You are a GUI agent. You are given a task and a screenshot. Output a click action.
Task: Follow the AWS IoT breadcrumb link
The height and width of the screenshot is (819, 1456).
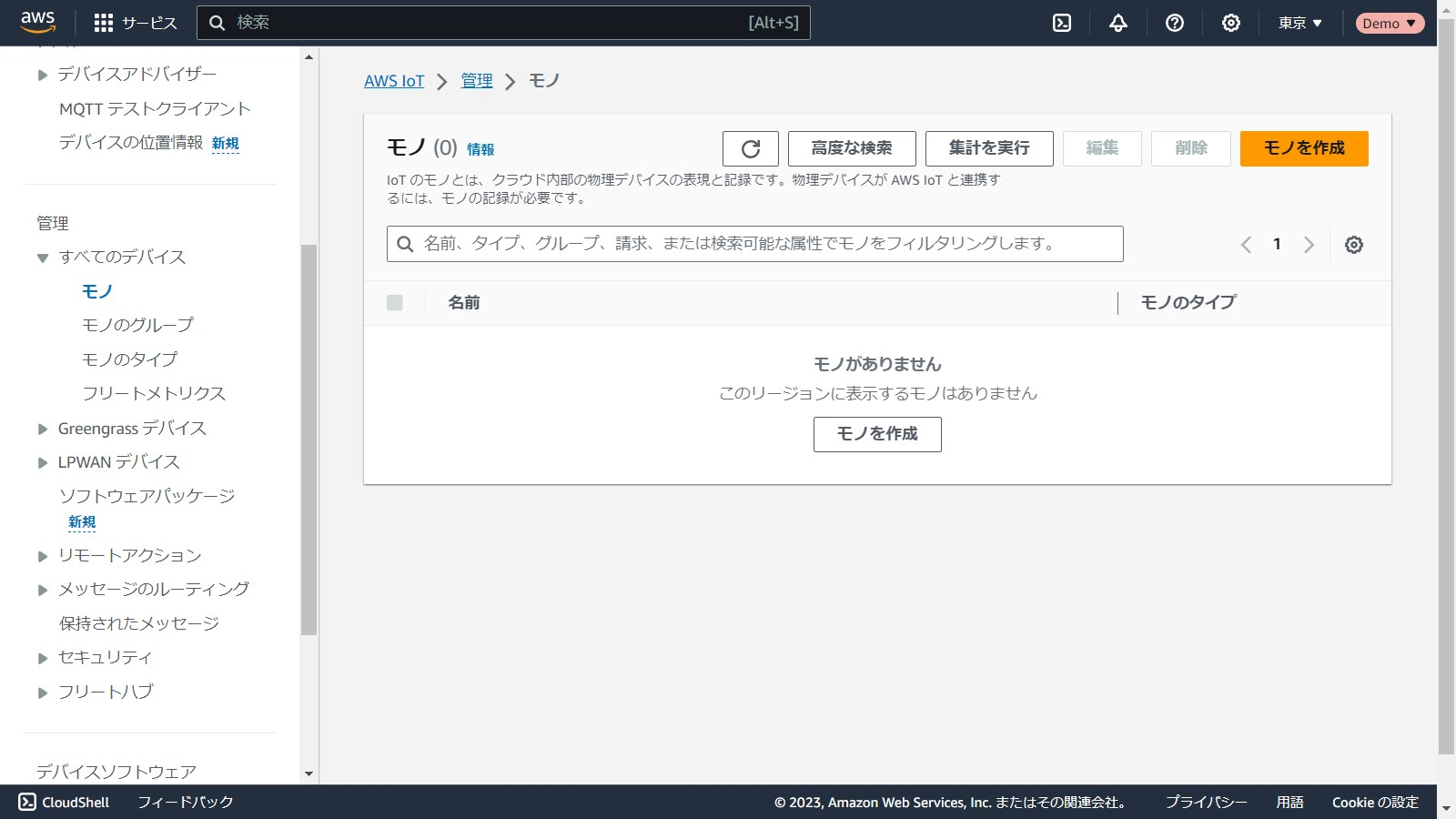click(394, 81)
